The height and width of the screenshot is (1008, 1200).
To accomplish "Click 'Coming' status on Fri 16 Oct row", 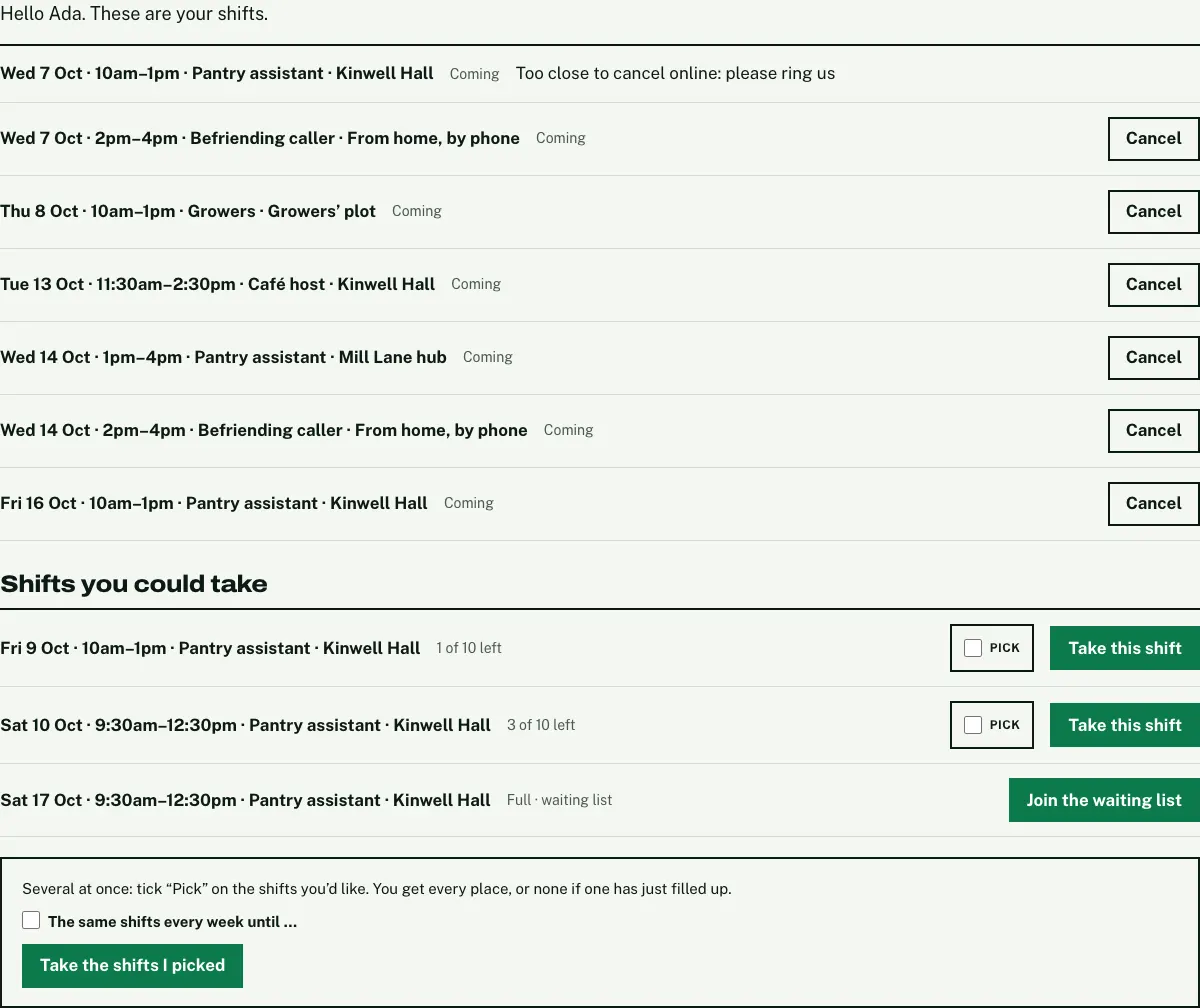I will [469, 503].
